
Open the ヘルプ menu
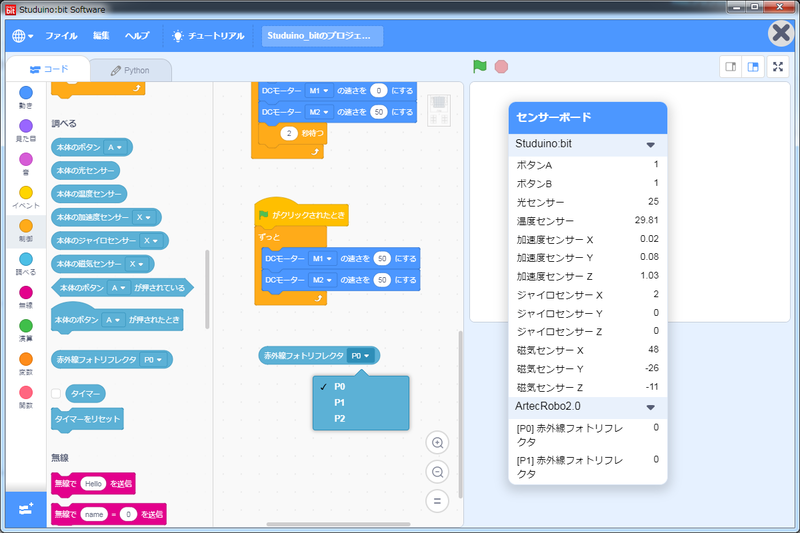click(137, 36)
